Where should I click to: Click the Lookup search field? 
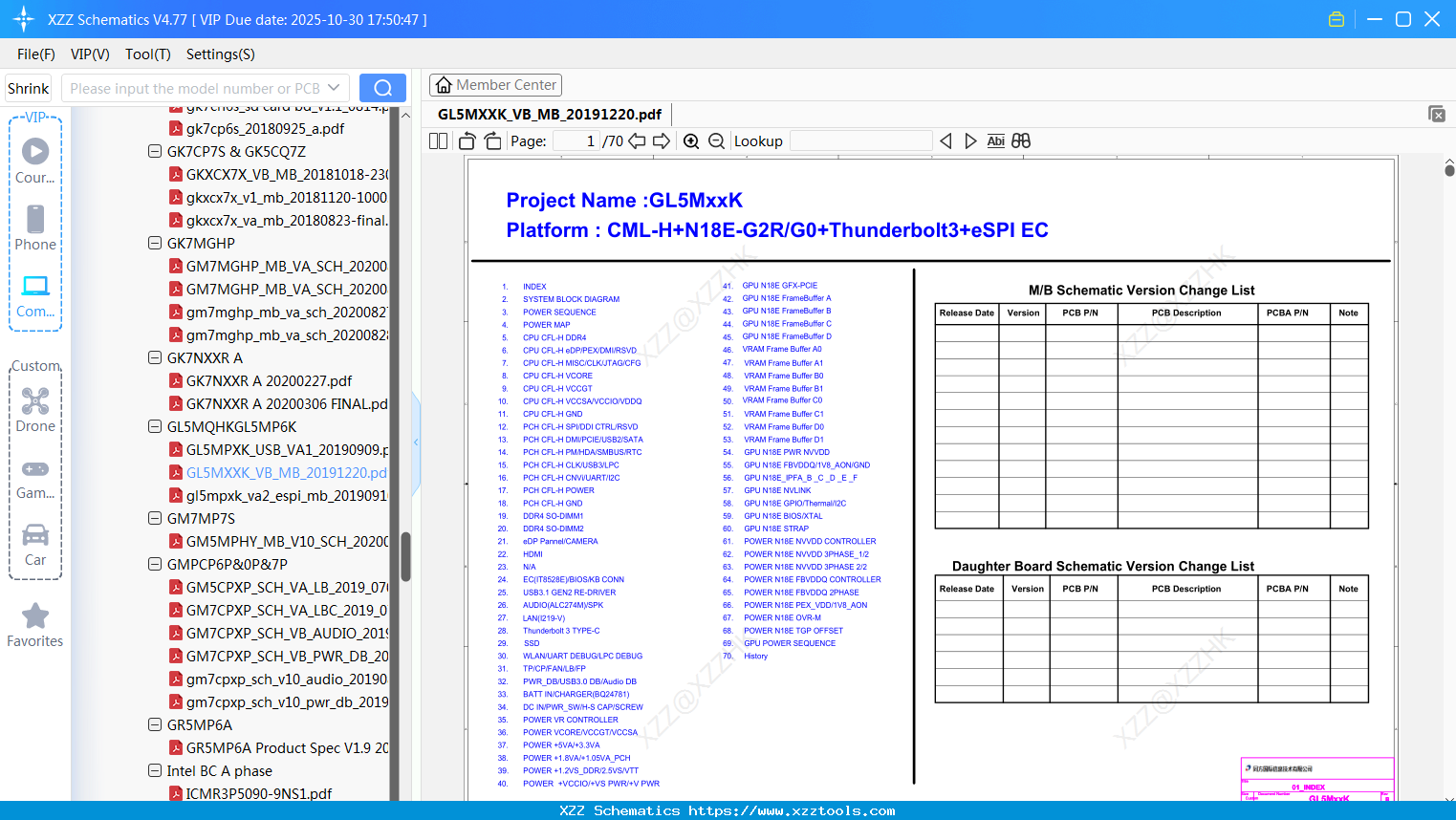(861, 141)
